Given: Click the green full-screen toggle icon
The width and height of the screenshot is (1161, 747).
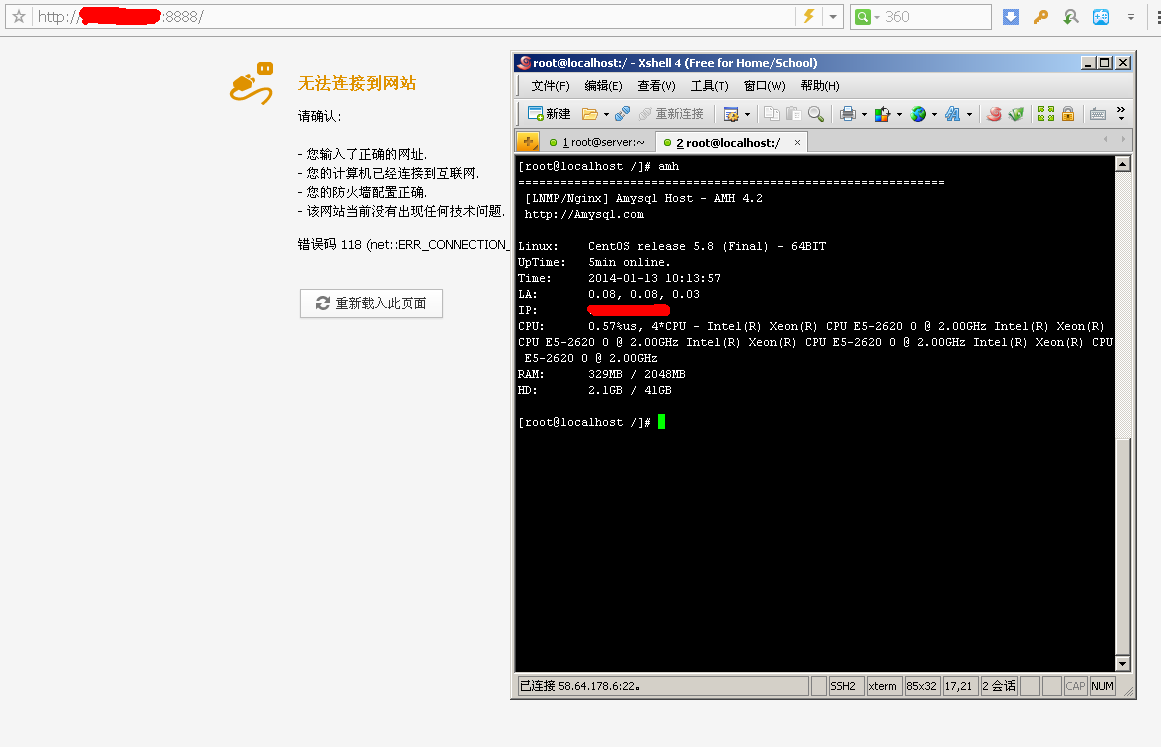Looking at the screenshot, I should 1046,114.
